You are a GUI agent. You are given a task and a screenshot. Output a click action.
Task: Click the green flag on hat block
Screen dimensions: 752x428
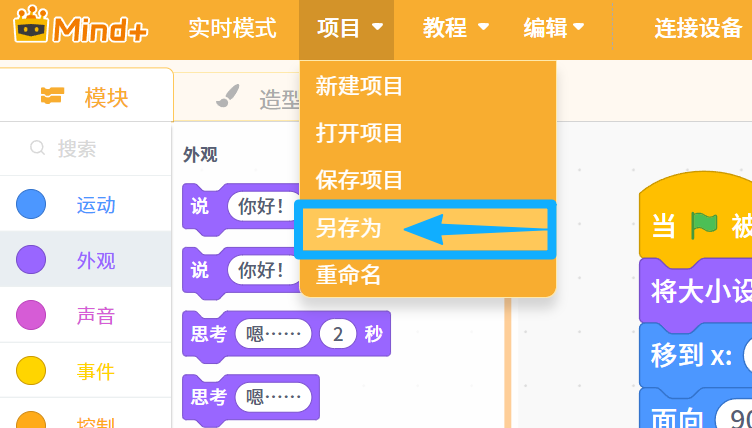coord(704,226)
